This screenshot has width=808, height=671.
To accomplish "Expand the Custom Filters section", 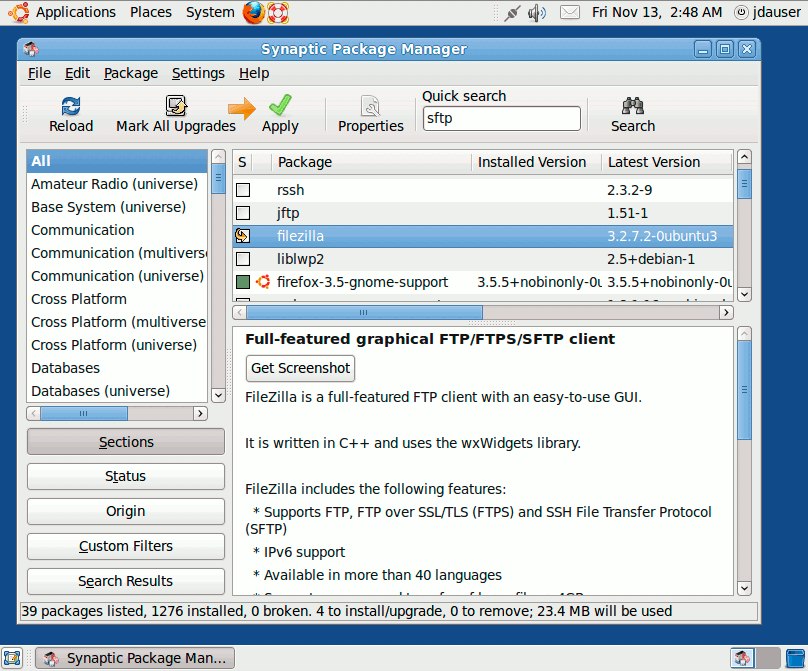I will click(x=125, y=546).
